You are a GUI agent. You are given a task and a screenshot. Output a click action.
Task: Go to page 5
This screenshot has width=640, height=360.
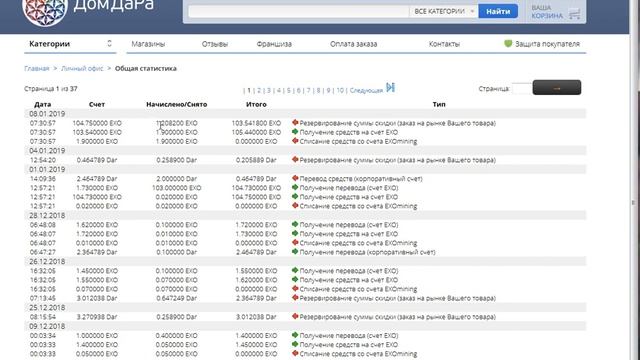coord(289,90)
